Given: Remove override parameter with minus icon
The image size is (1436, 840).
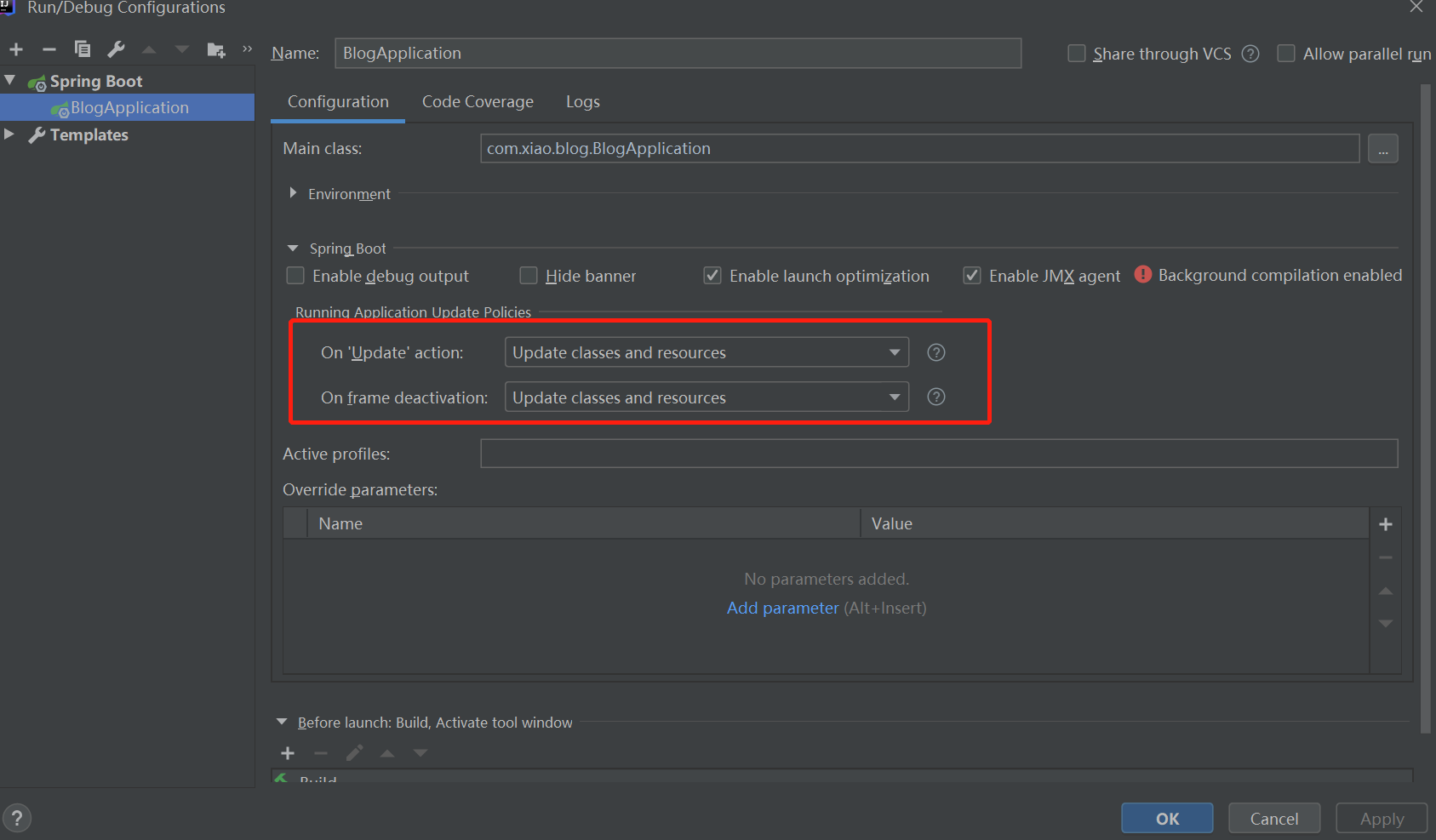Looking at the screenshot, I should (1386, 557).
